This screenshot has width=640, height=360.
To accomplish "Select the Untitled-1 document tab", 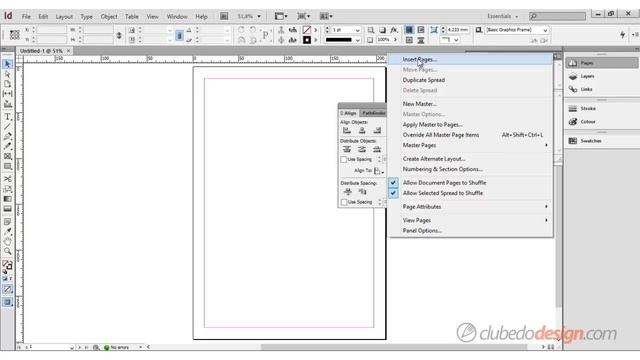I will [x=41, y=51].
